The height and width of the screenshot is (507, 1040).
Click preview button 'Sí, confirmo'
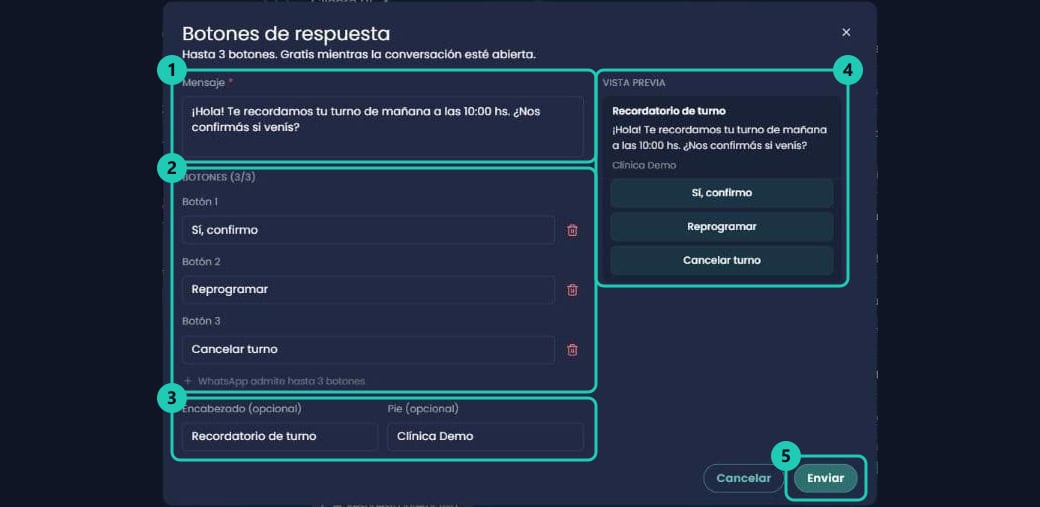point(722,193)
